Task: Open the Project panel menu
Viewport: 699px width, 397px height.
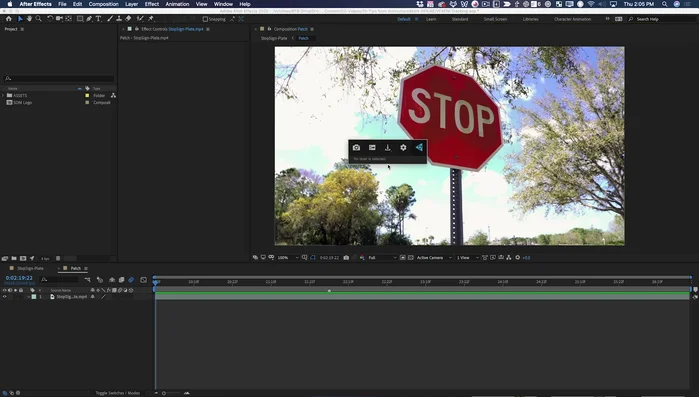Action: (x=22, y=29)
